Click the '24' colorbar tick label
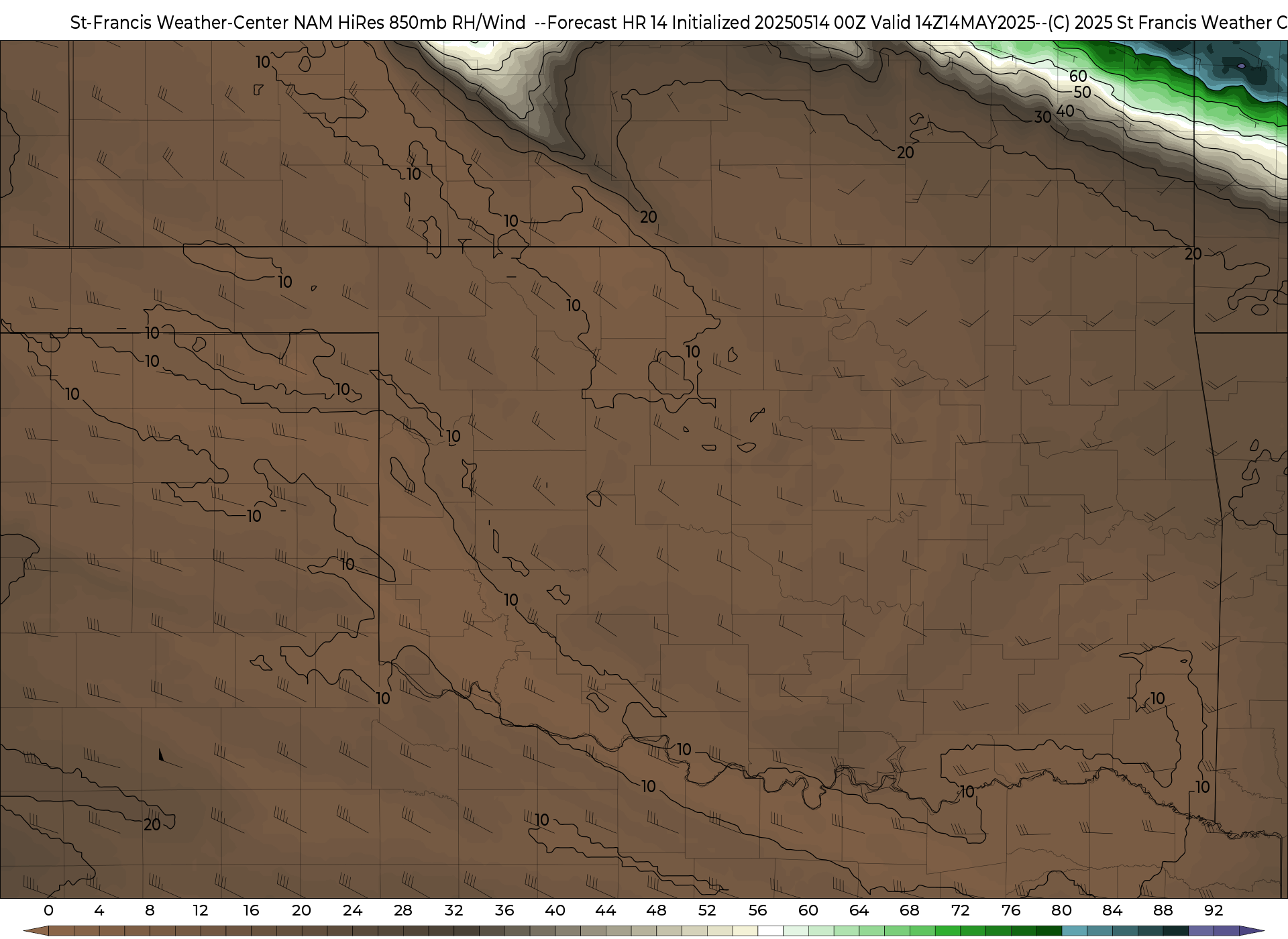The image size is (1288, 939). [x=352, y=910]
